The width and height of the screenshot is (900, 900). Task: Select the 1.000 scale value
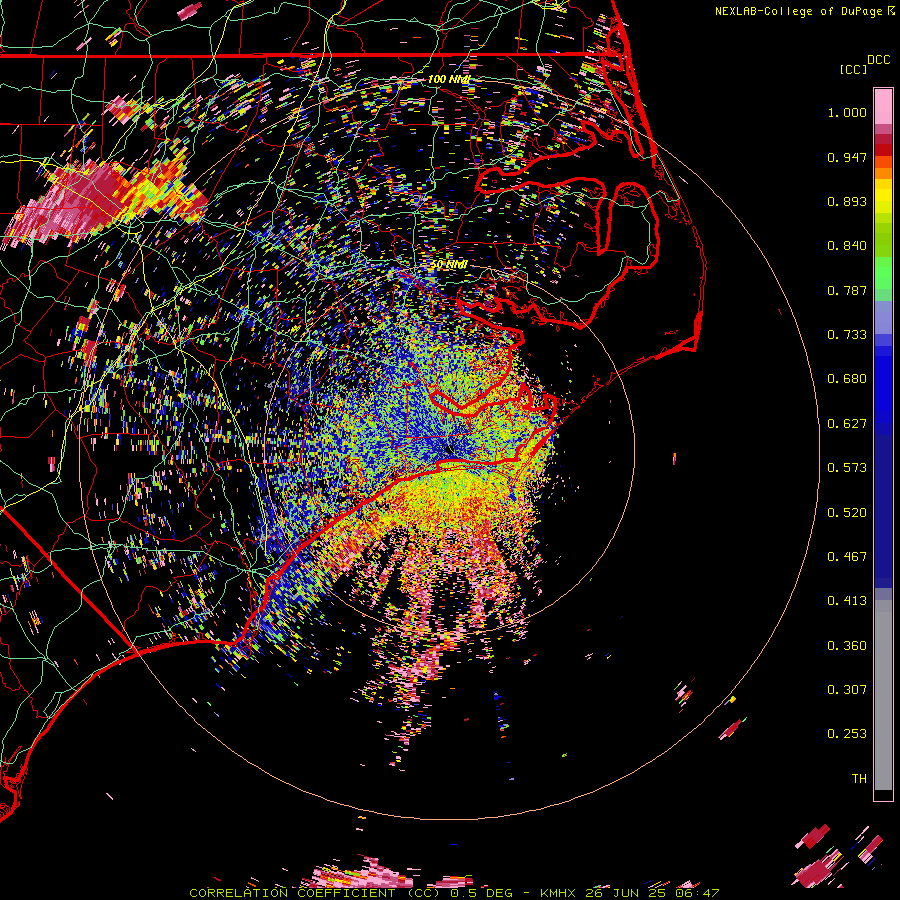pos(847,112)
